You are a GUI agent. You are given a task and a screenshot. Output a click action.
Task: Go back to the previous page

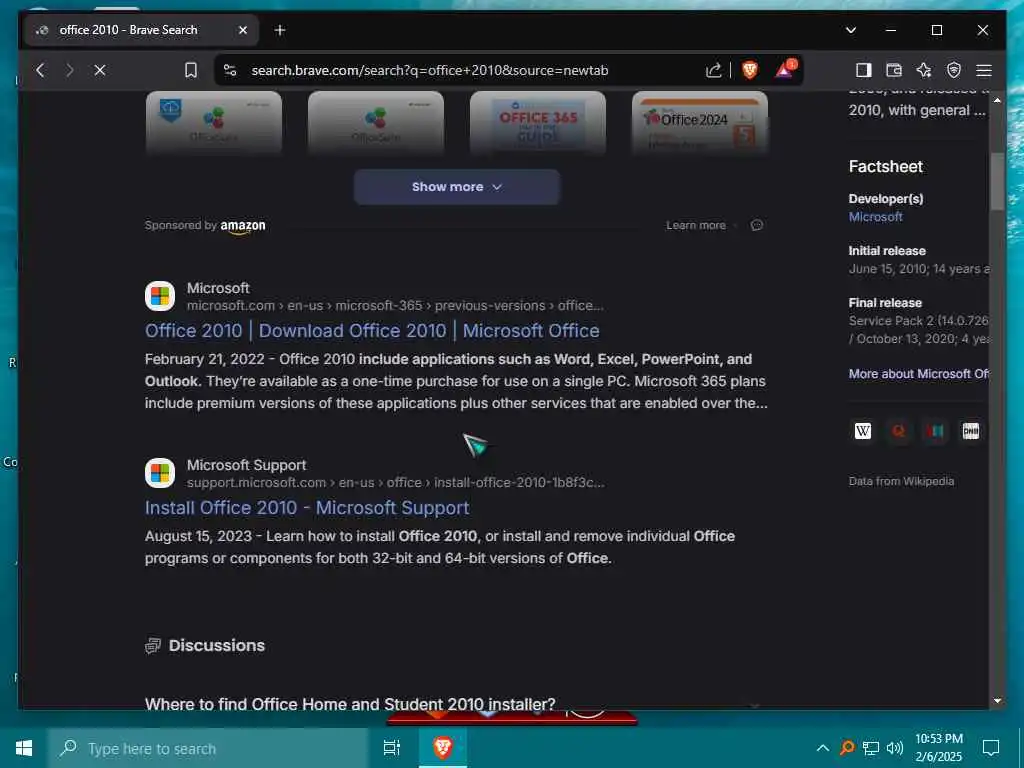(40, 70)
